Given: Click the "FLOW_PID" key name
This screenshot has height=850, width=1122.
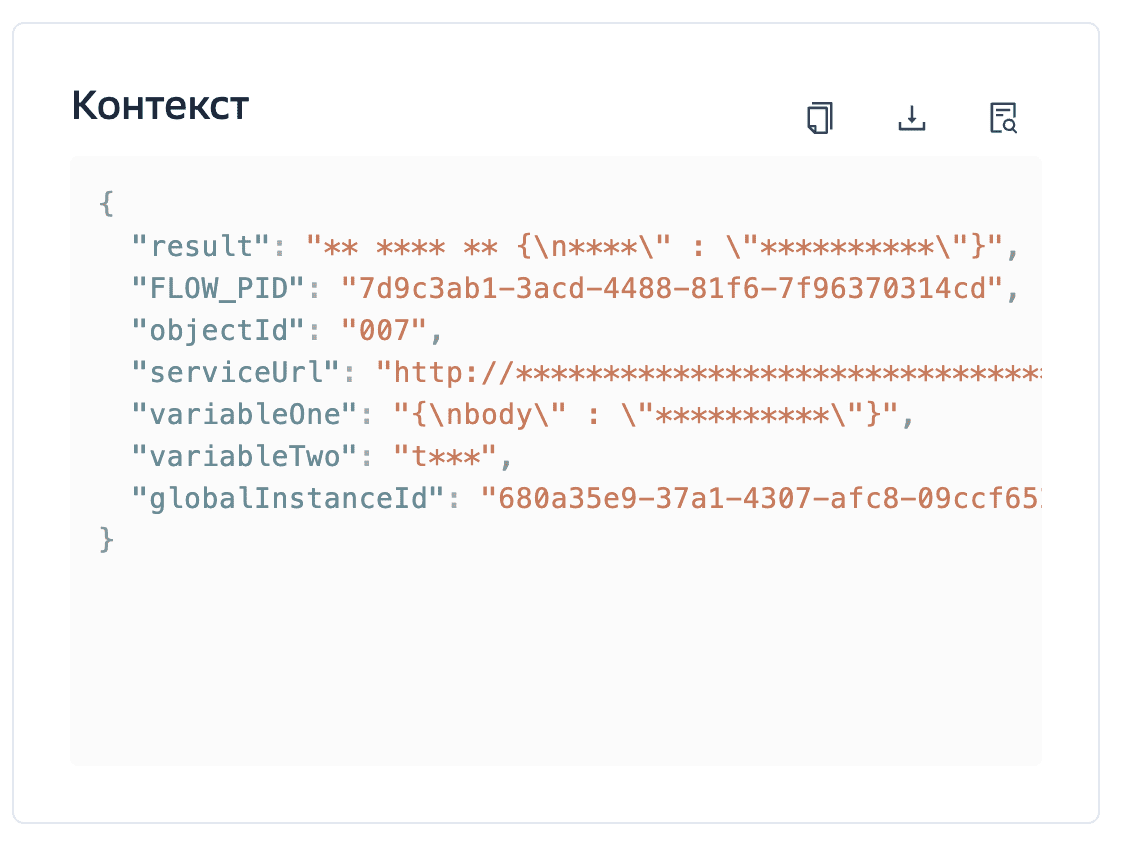Looking at the screenshot, I should coord(219,289).
